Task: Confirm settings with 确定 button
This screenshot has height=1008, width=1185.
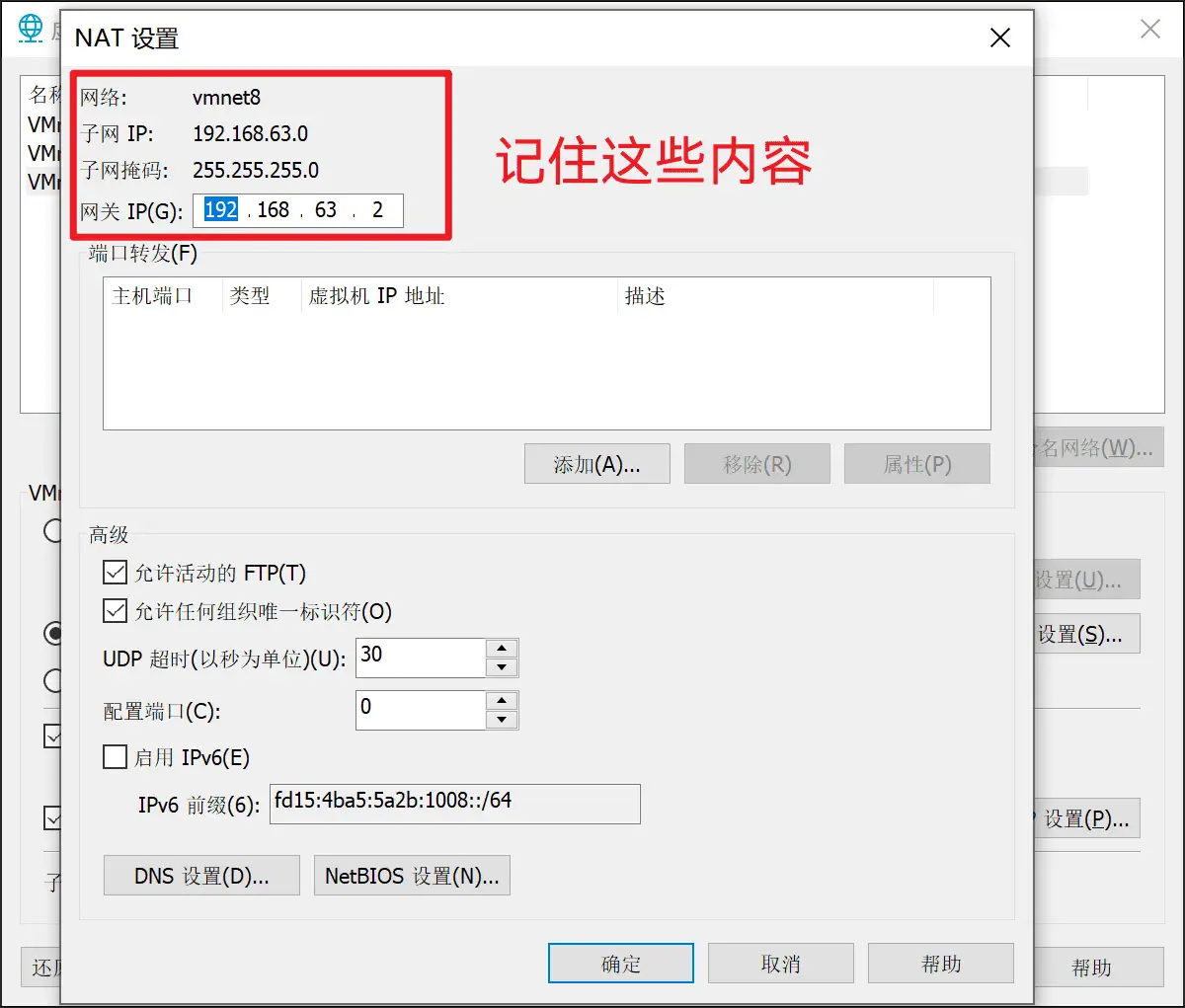Action: pos(621,964)
